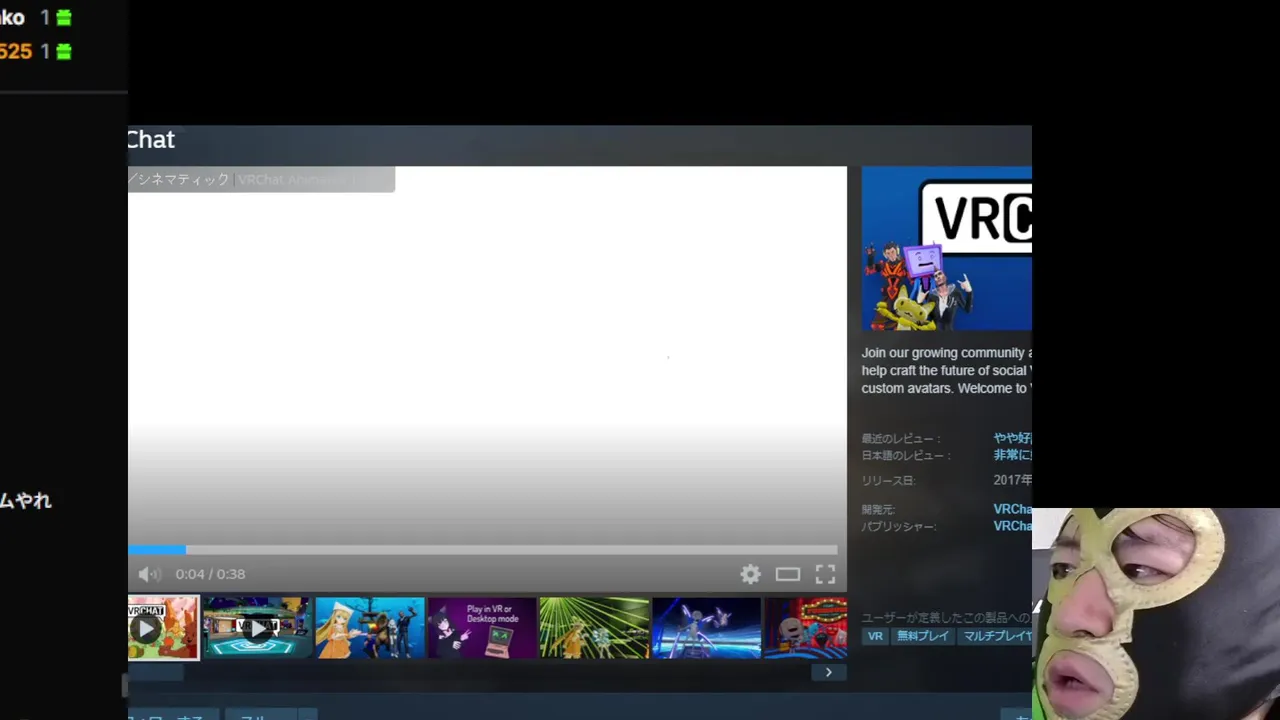This screenshot has height=720, width=1280.
Task: Mute the trailer with the speaker icon
Action: click(149, 574)
